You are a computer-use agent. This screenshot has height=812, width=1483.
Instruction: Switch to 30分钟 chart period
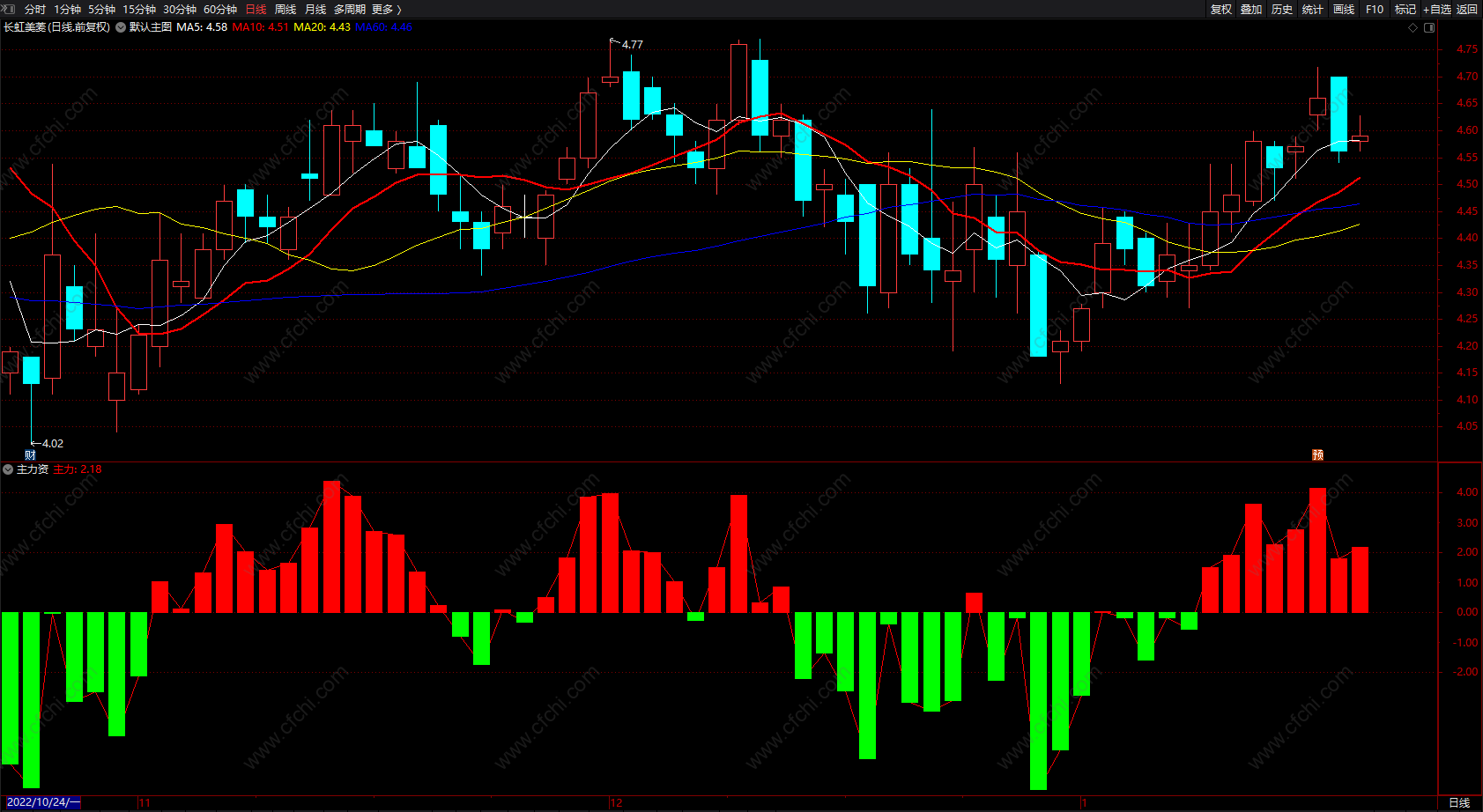click(180, 9)
